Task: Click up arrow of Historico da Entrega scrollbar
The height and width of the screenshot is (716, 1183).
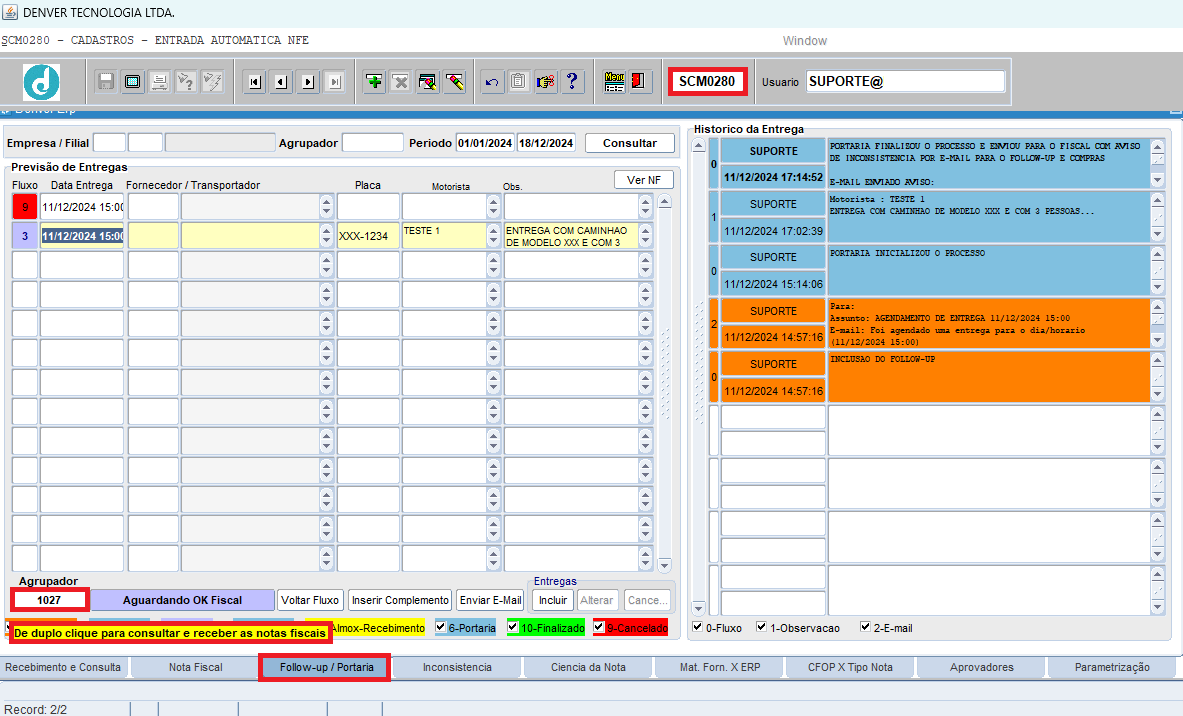Action: 699,146
